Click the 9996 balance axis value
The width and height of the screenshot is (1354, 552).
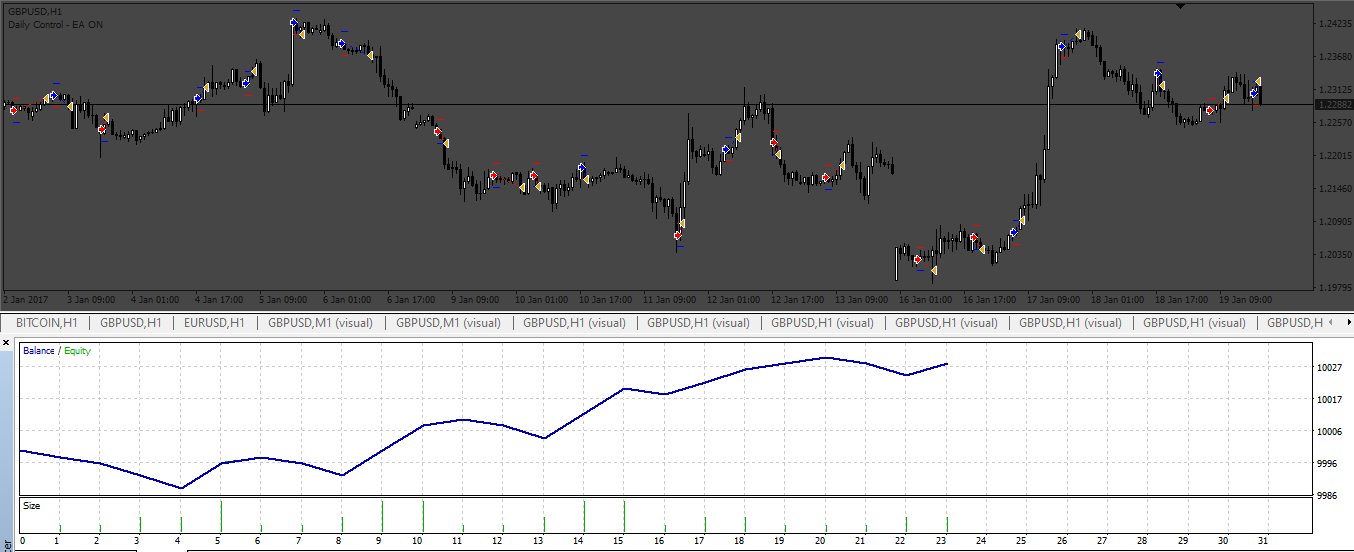pyautogui.click(x=1328, y=464)
